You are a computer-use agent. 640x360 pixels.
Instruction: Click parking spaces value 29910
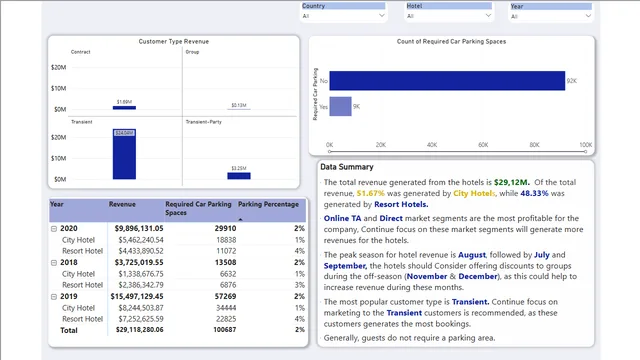(225, 229)
